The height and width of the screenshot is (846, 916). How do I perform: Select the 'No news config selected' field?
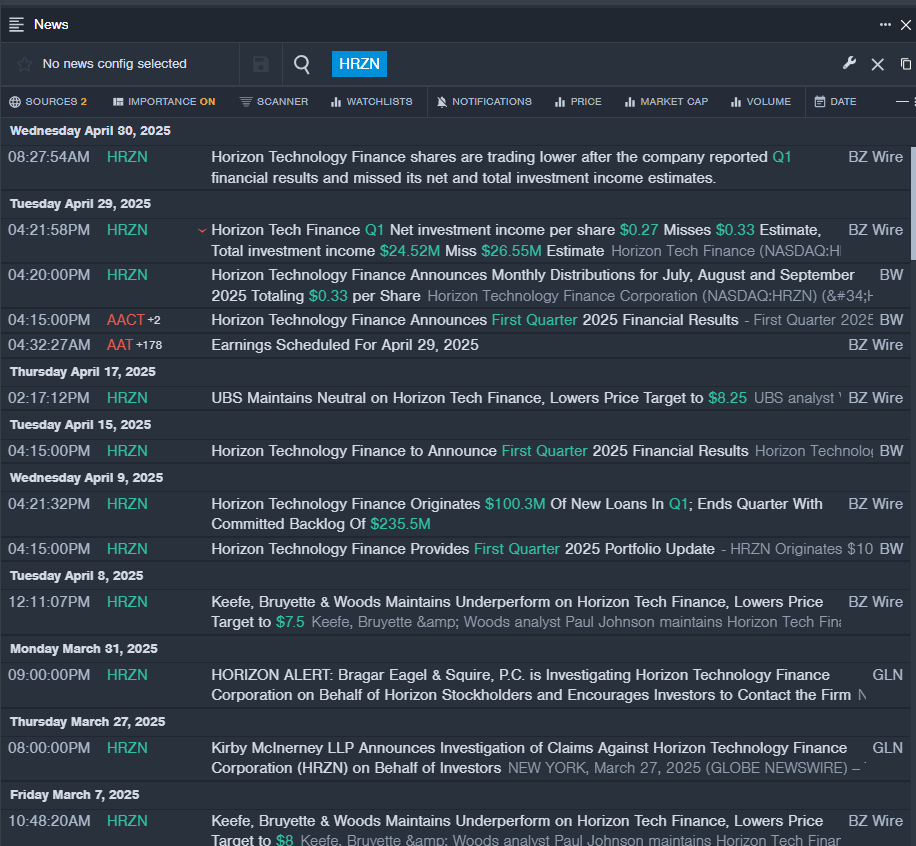pyautogui.click(x=114, y=64)
